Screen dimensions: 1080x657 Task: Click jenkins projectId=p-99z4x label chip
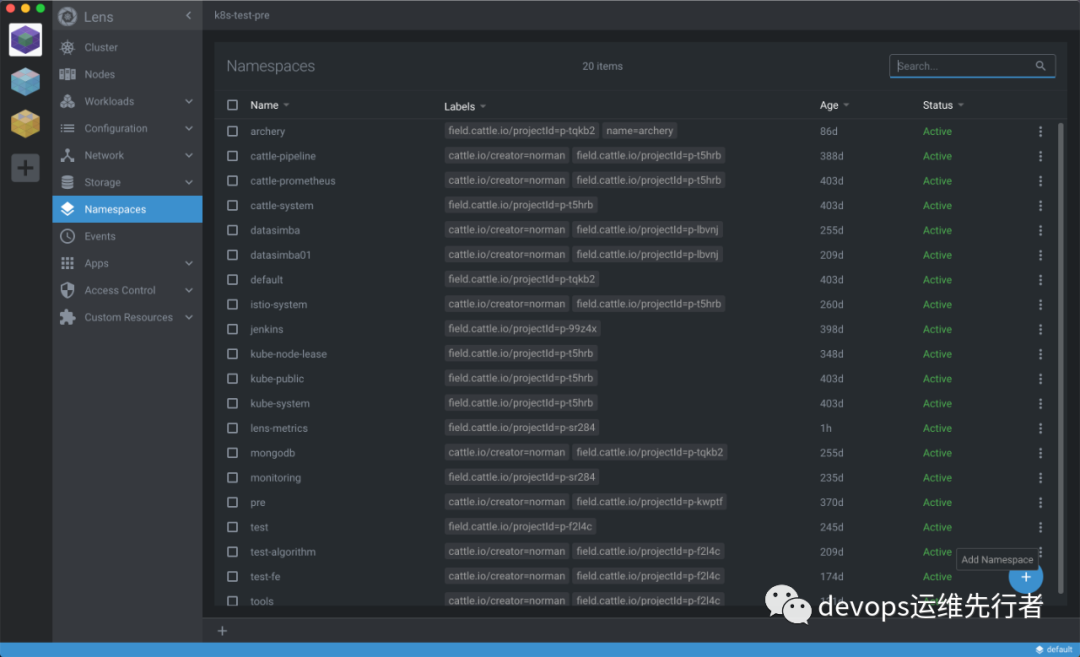coord(522,328)
